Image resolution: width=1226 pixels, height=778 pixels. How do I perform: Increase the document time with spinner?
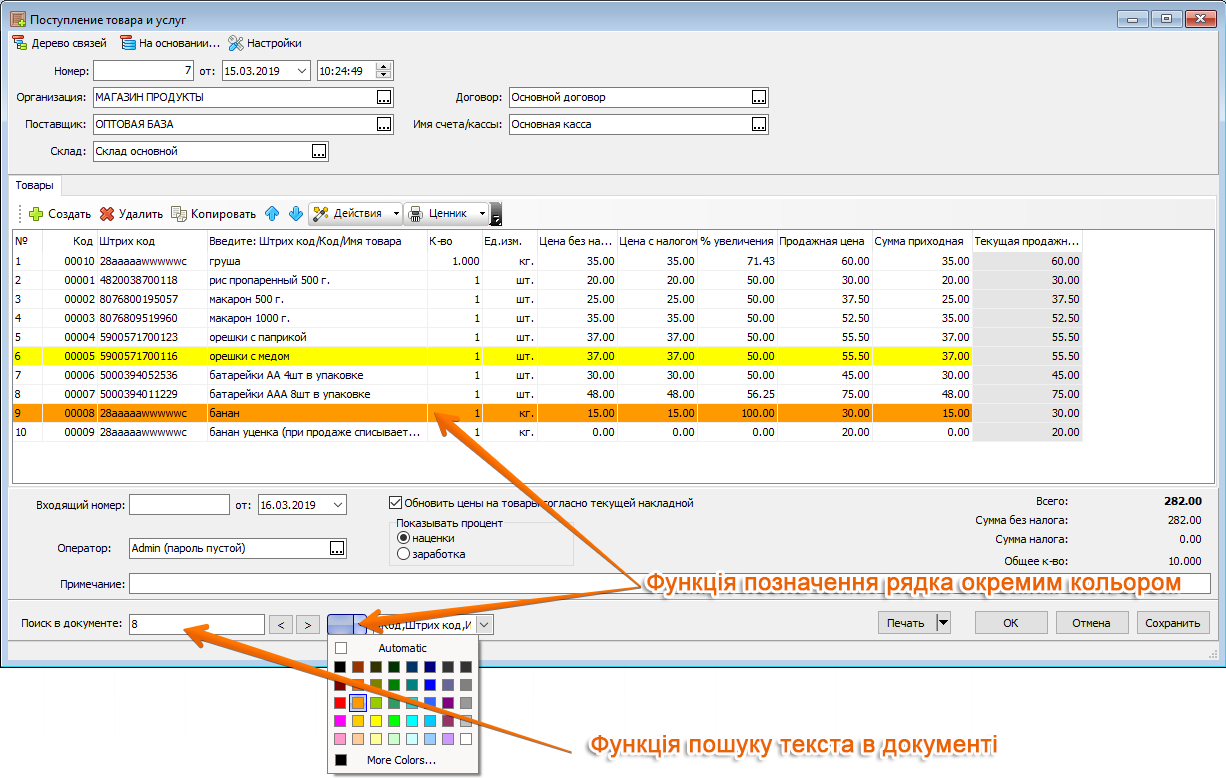385,66
